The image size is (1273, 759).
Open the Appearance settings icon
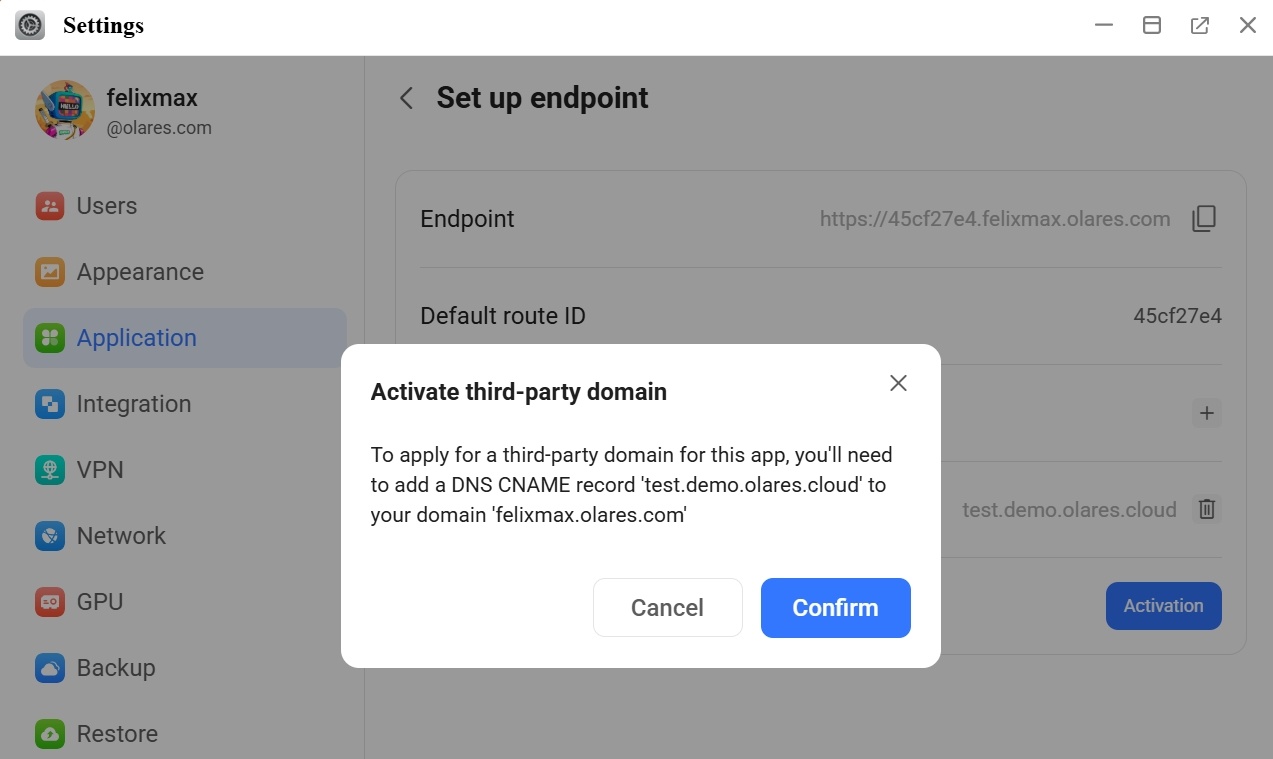(x=49, y=272)
